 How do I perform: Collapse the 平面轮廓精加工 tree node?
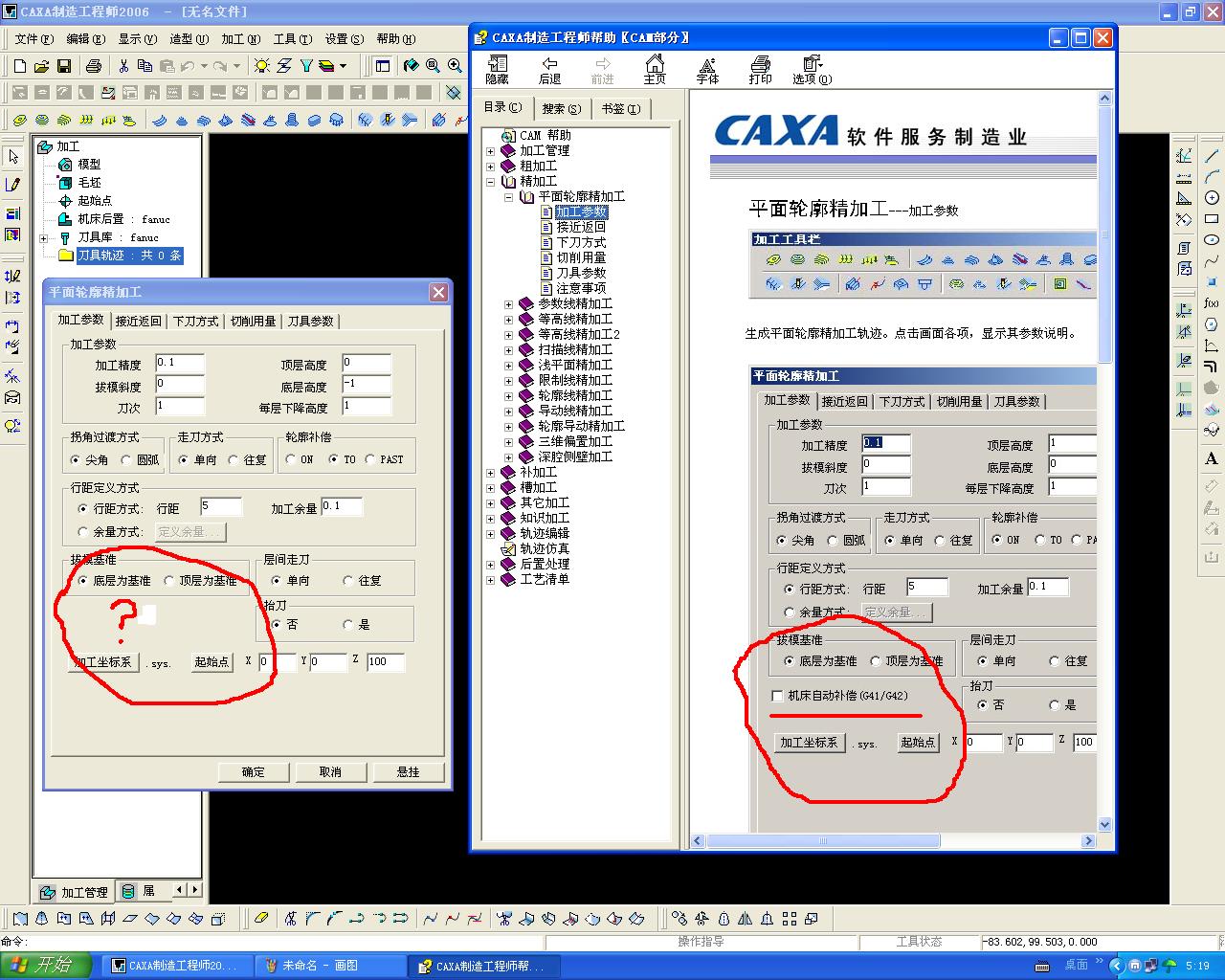coord(510,196)
